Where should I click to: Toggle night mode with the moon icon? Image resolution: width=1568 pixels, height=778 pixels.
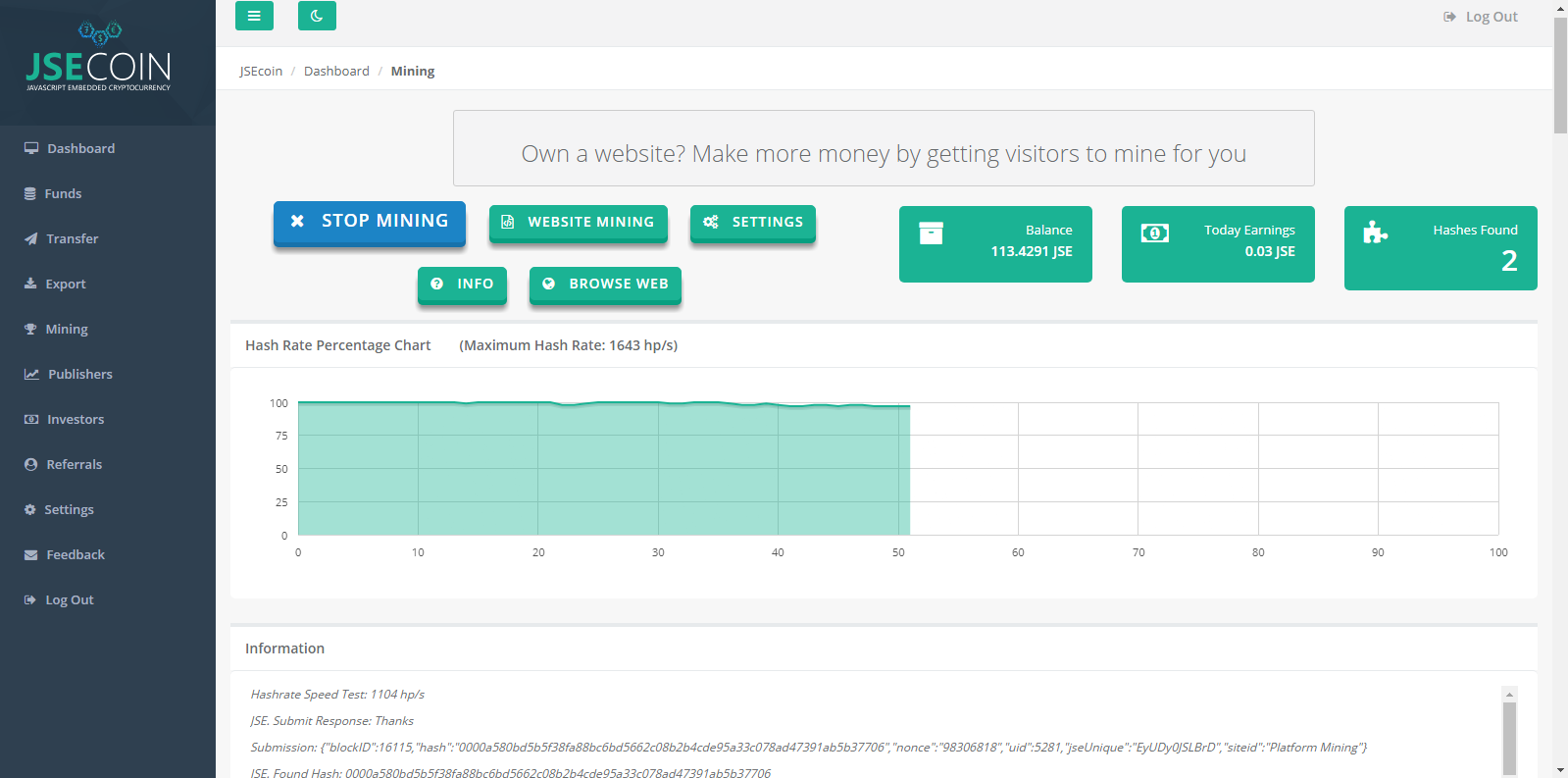(317, 16)
